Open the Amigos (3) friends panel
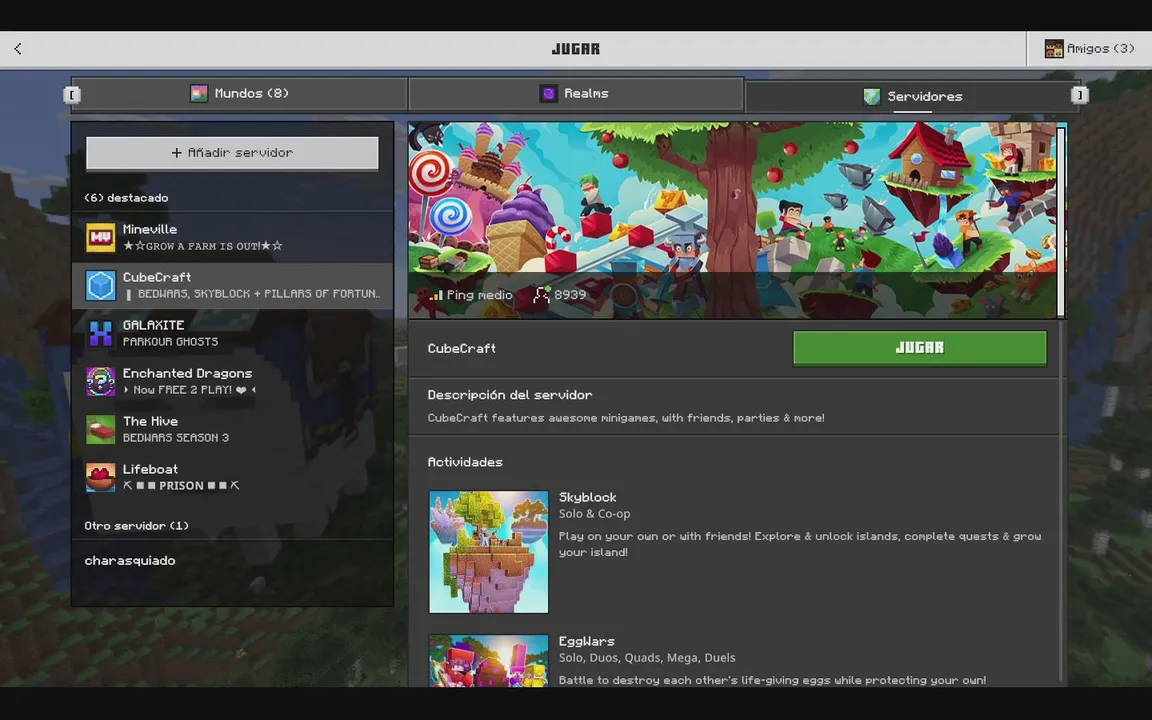This screenshot has width=1152, height=720. coord(1089,48)
